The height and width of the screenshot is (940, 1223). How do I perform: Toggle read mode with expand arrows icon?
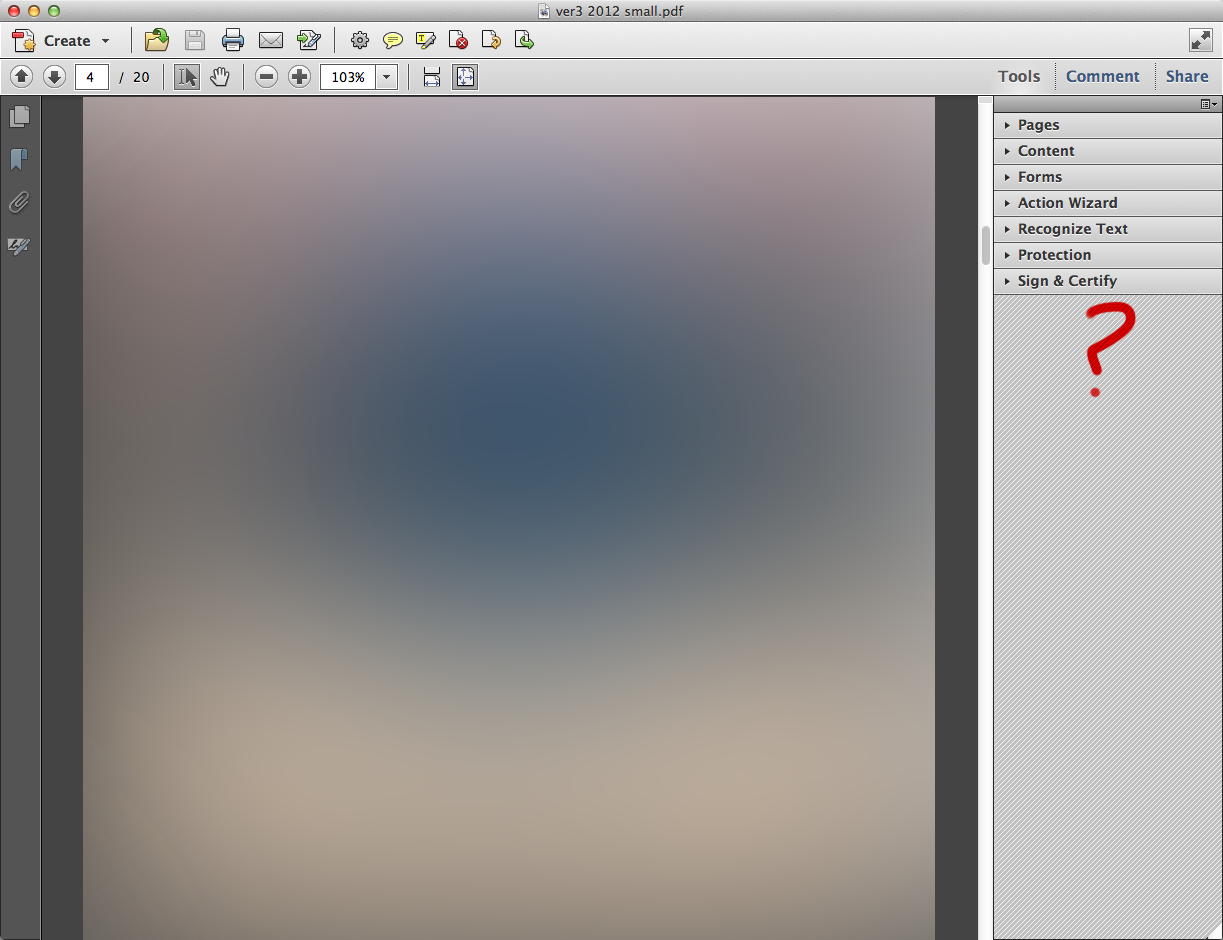[1200, 40]
